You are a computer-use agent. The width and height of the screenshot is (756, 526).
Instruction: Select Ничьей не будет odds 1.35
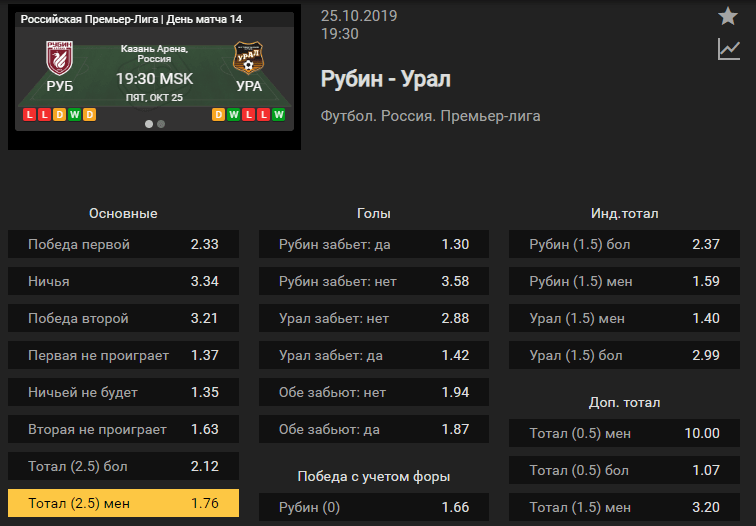(123, 392)
